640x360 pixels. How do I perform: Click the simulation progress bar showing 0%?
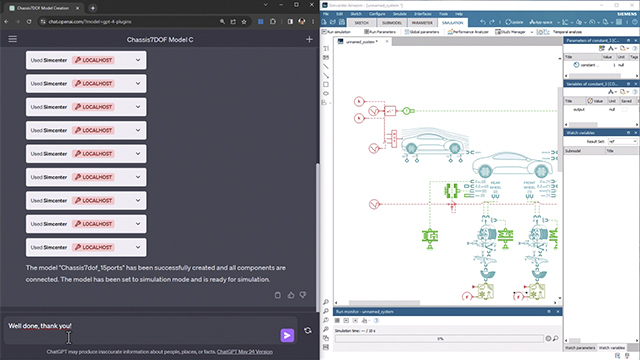pos(439,338)
